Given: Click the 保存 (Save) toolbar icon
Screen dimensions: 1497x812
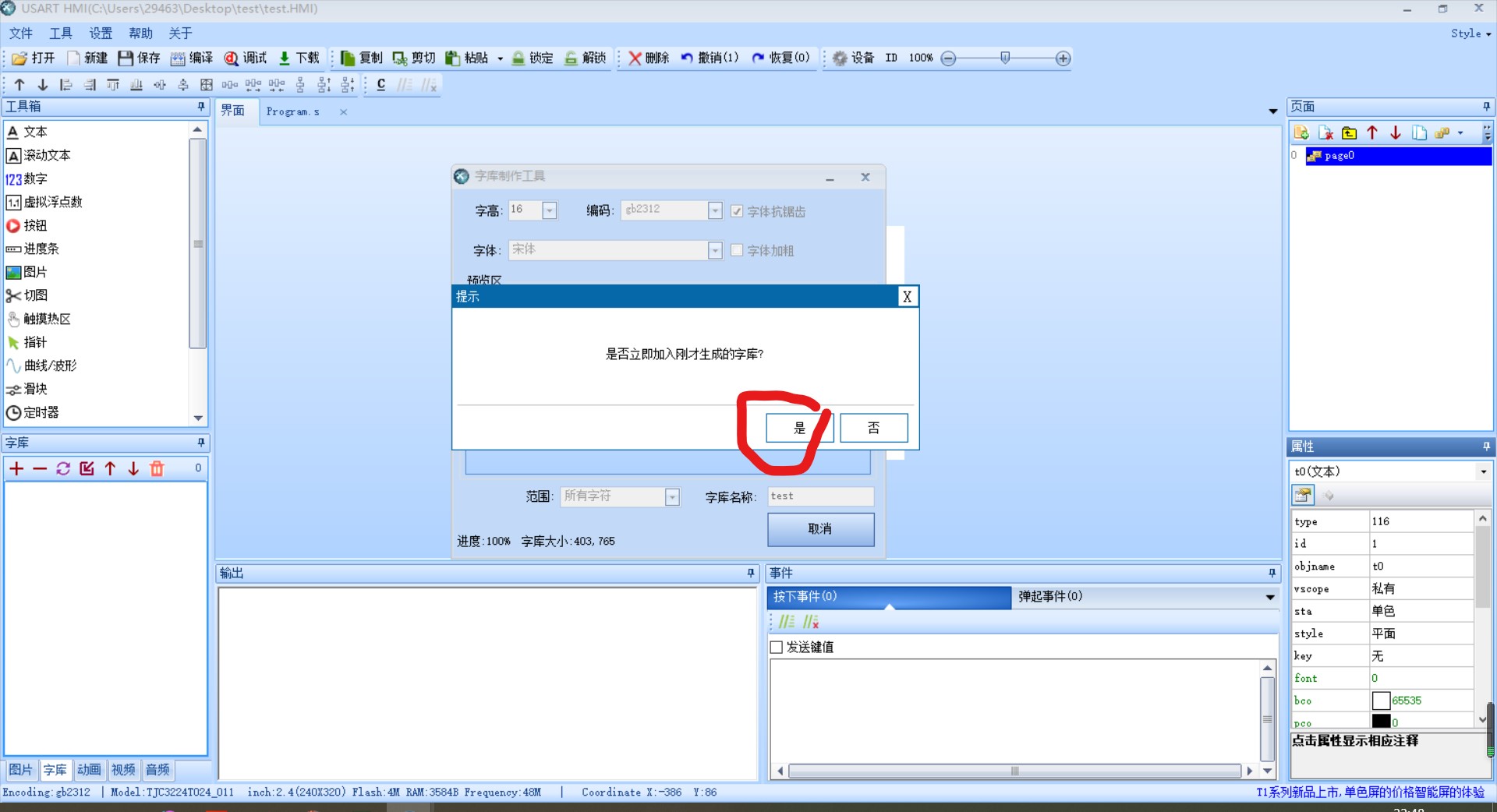Looking at the screenshot, I should pyautogui.click(x=139, y=58).
